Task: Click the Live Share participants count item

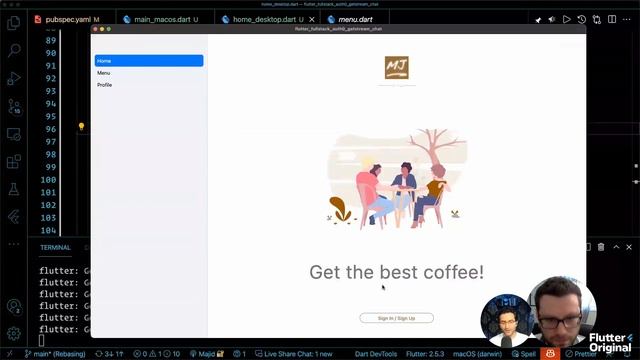Action: 239,354
